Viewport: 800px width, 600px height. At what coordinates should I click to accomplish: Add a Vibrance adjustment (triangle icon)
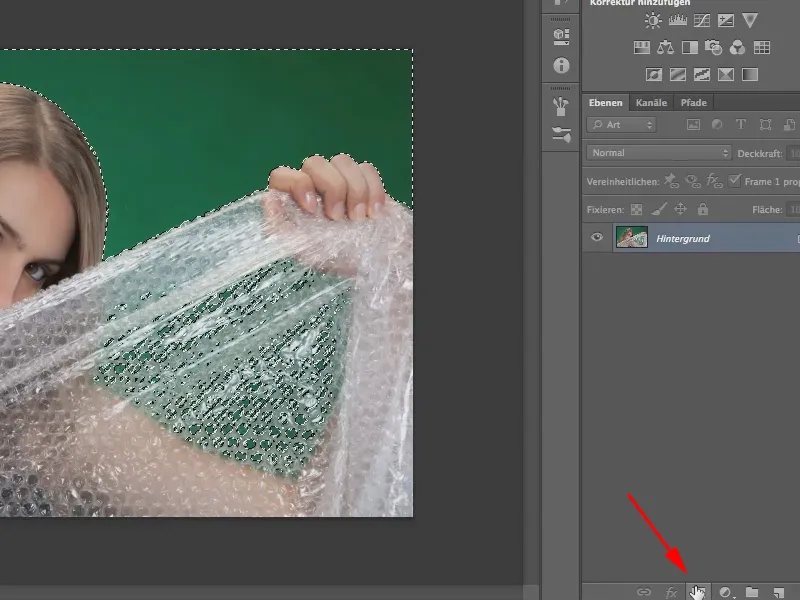pos(749,20)
